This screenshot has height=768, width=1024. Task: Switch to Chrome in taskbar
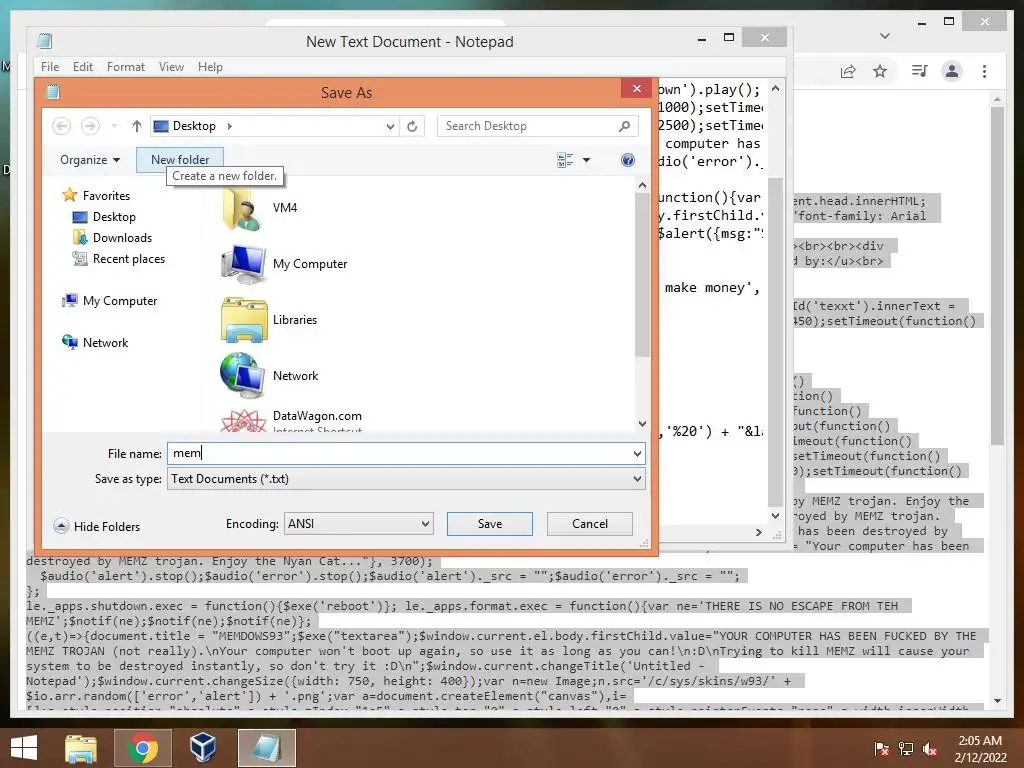pos(143,748)
